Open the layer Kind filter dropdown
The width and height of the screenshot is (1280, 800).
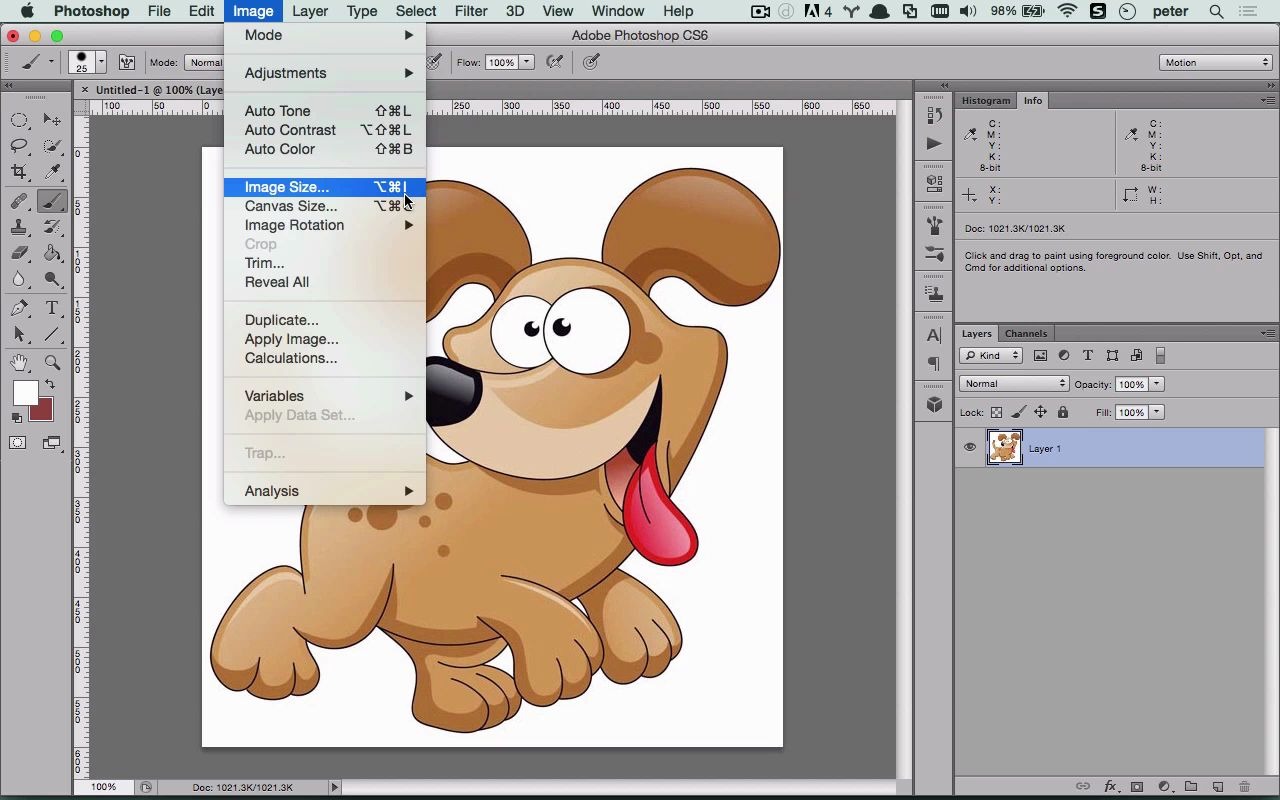[x=991, y=356]
